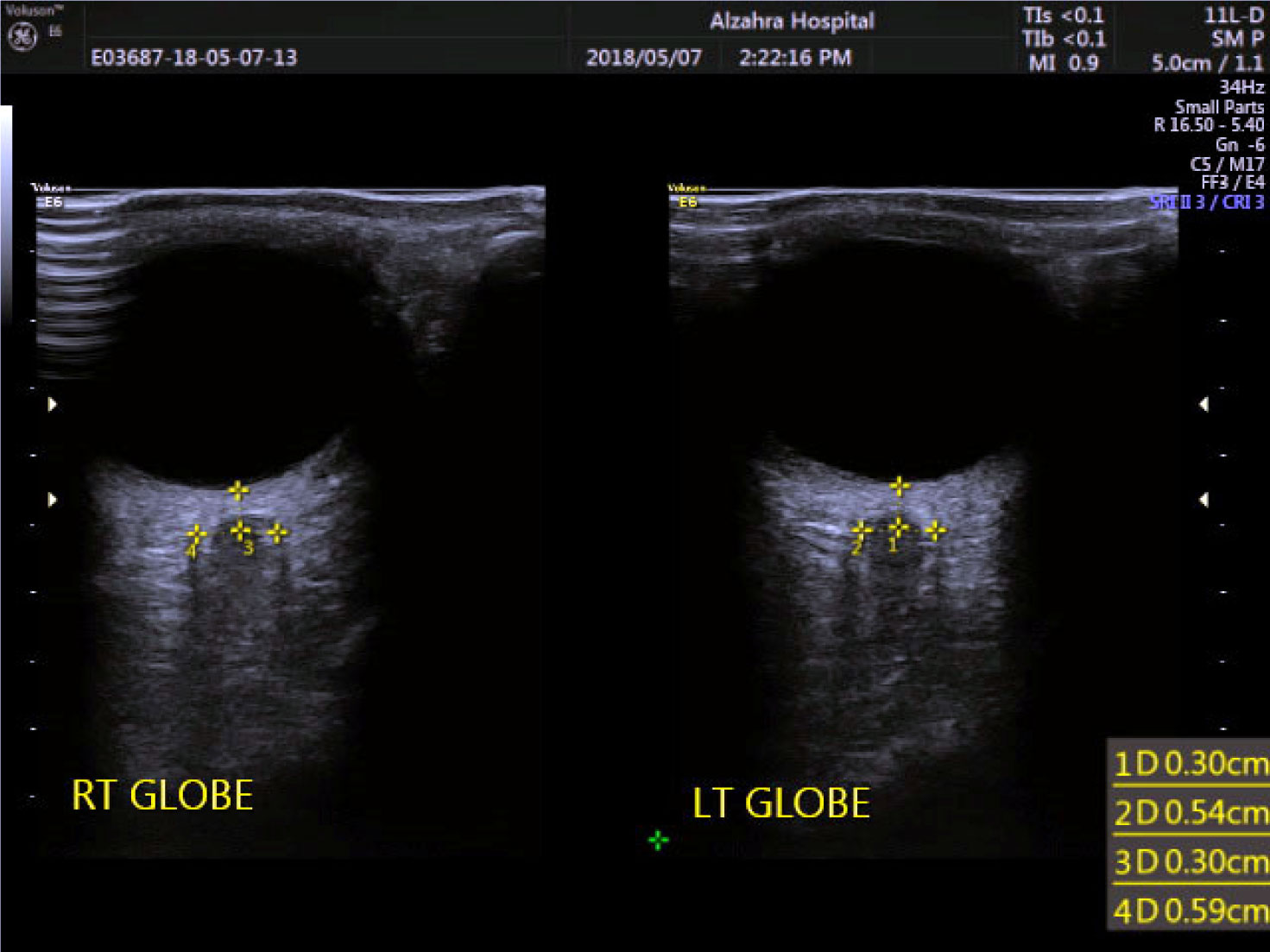Image resolution: width=1270 pixels, height=952 pixels.
Task: Click the topmost yellow caliper in RT GLOBE image
Action: (238, 491)
